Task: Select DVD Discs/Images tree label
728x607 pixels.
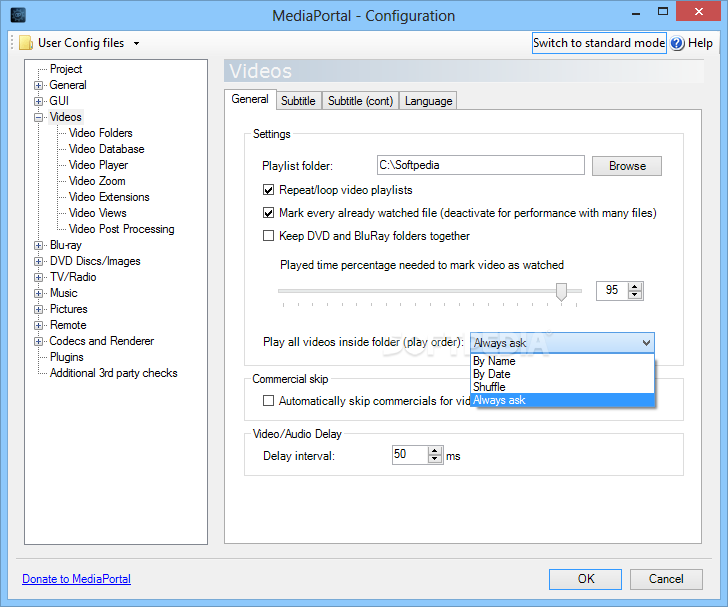Action: click(x=95, y=261)
